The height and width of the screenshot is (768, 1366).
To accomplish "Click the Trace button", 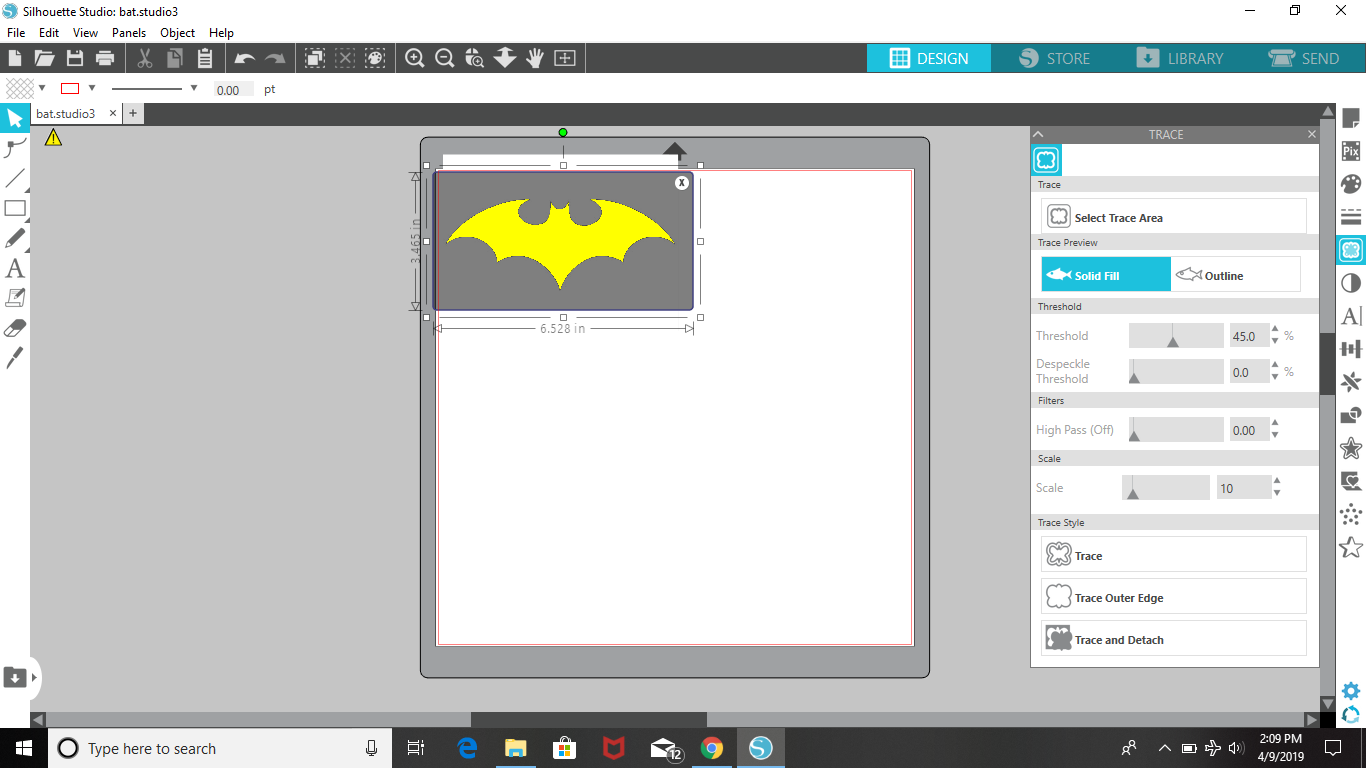I will [x=1174, y=555].
